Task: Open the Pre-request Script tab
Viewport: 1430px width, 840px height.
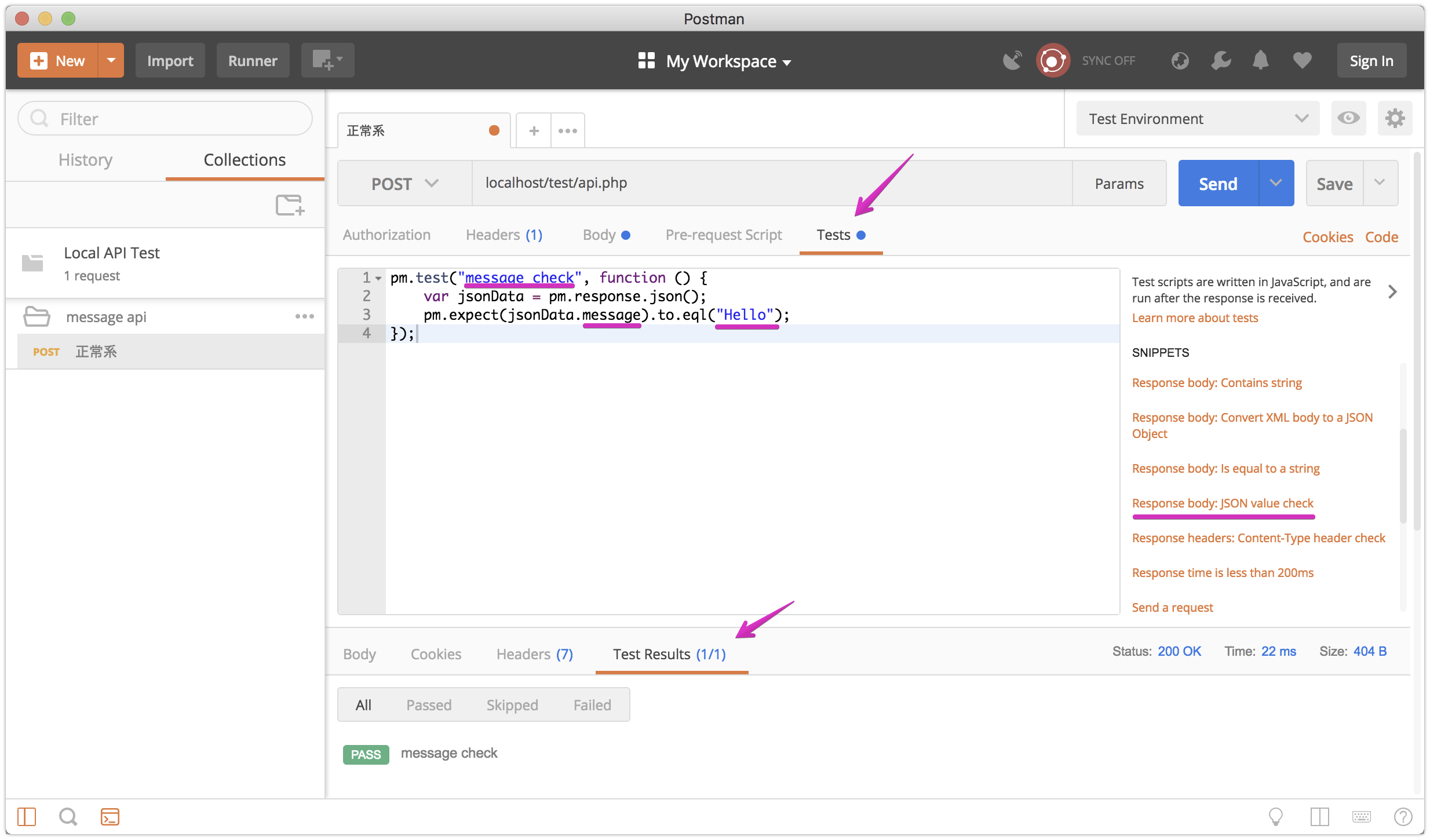Action: 724,235
